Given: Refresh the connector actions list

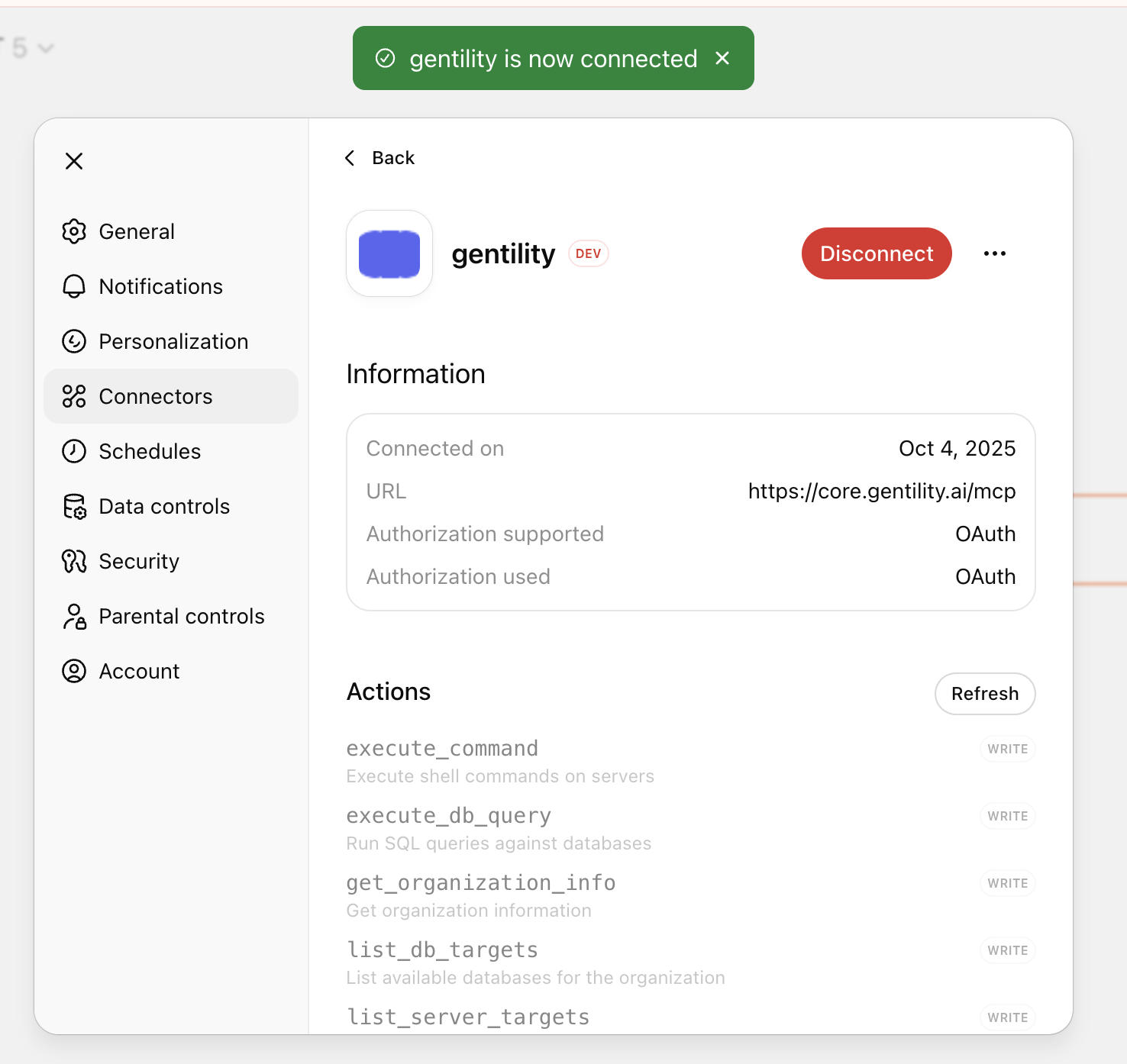Looking at the screenshot, I should coord(984,693).
